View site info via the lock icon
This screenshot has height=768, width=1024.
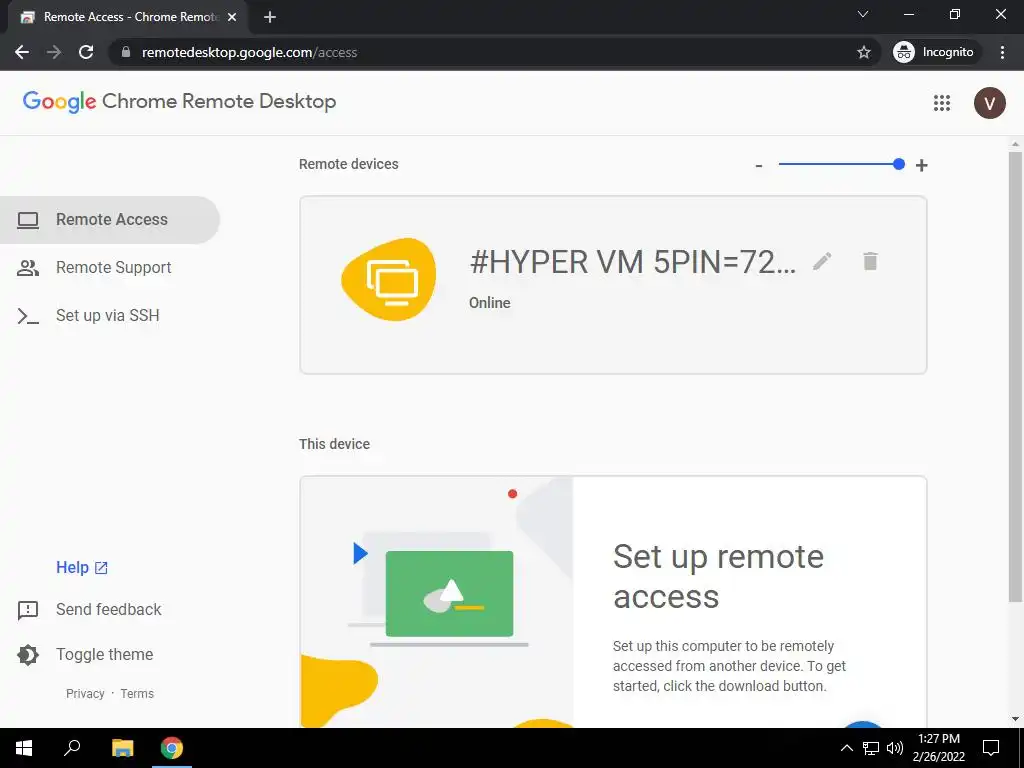click(x=126, y=52)
